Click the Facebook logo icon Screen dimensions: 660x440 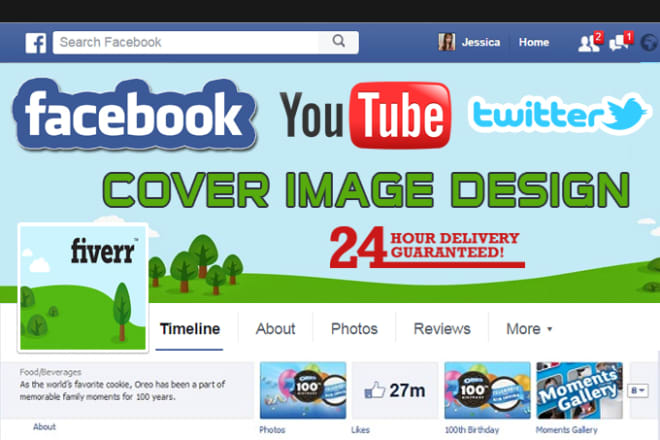36,43
